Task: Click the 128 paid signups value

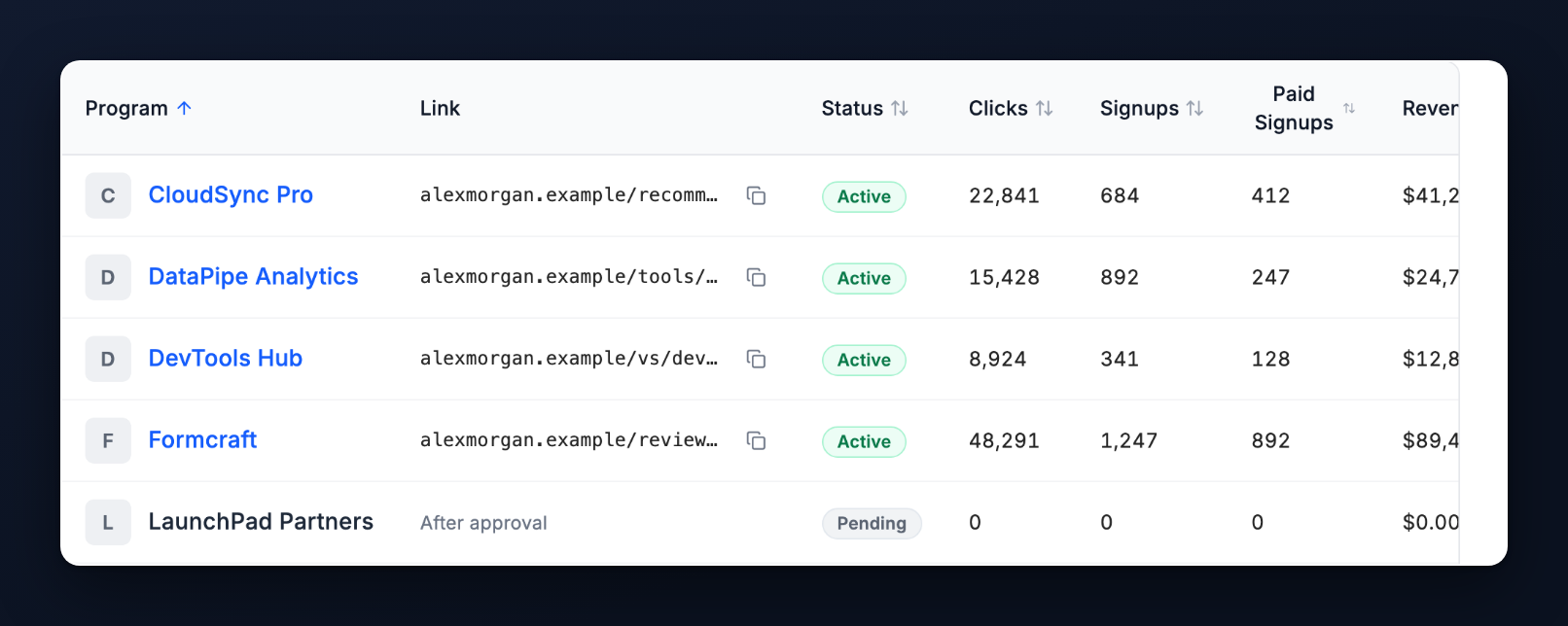Action: [1270, 359]
